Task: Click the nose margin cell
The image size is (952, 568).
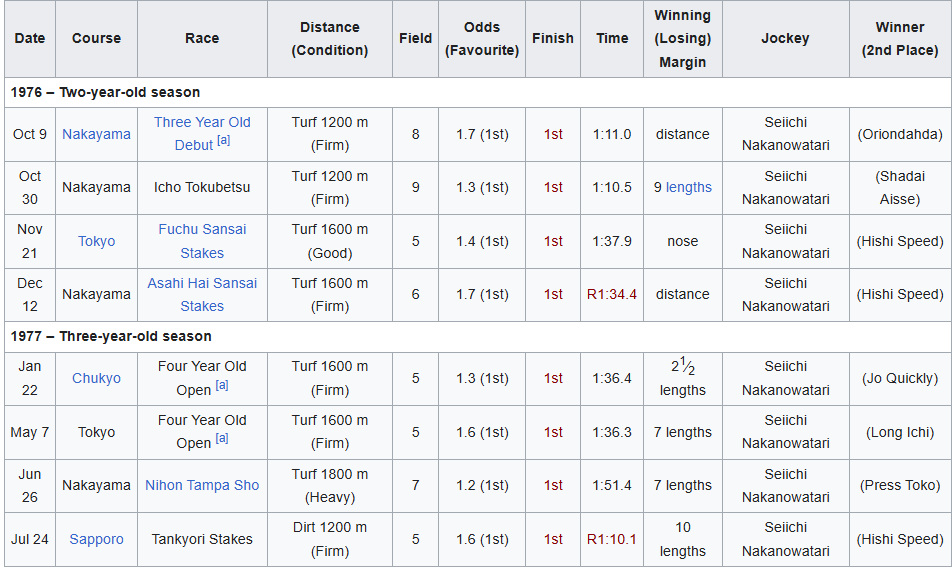Action: (x=682, y=242)
